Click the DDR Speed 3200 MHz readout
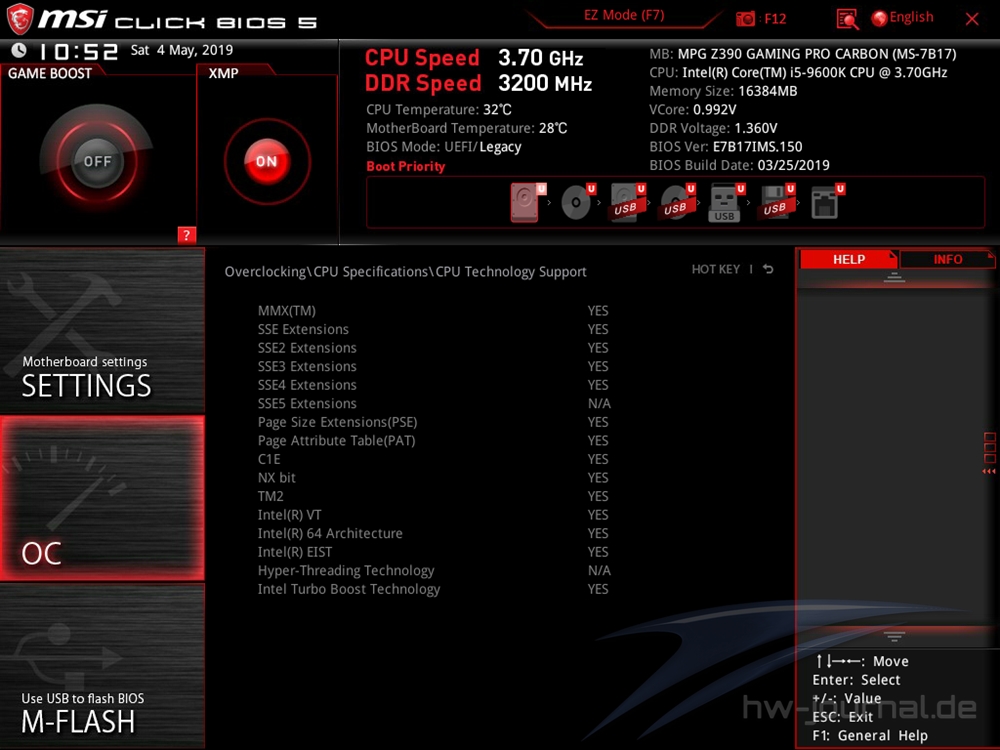This screenshot has width=1000, height=750. click(478, 83)
